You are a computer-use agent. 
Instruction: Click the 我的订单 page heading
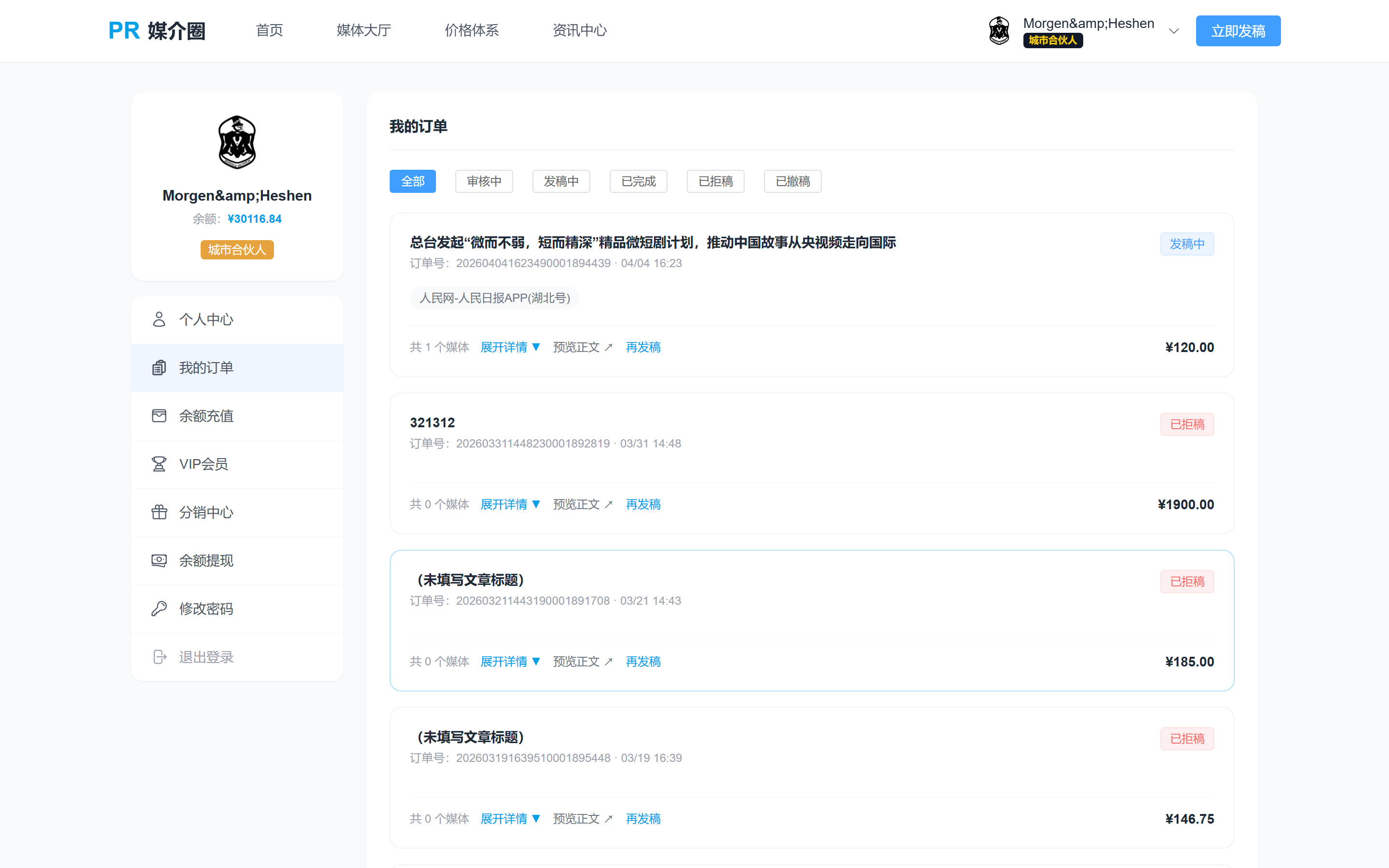pyautogui.click(x=419, y=126)
